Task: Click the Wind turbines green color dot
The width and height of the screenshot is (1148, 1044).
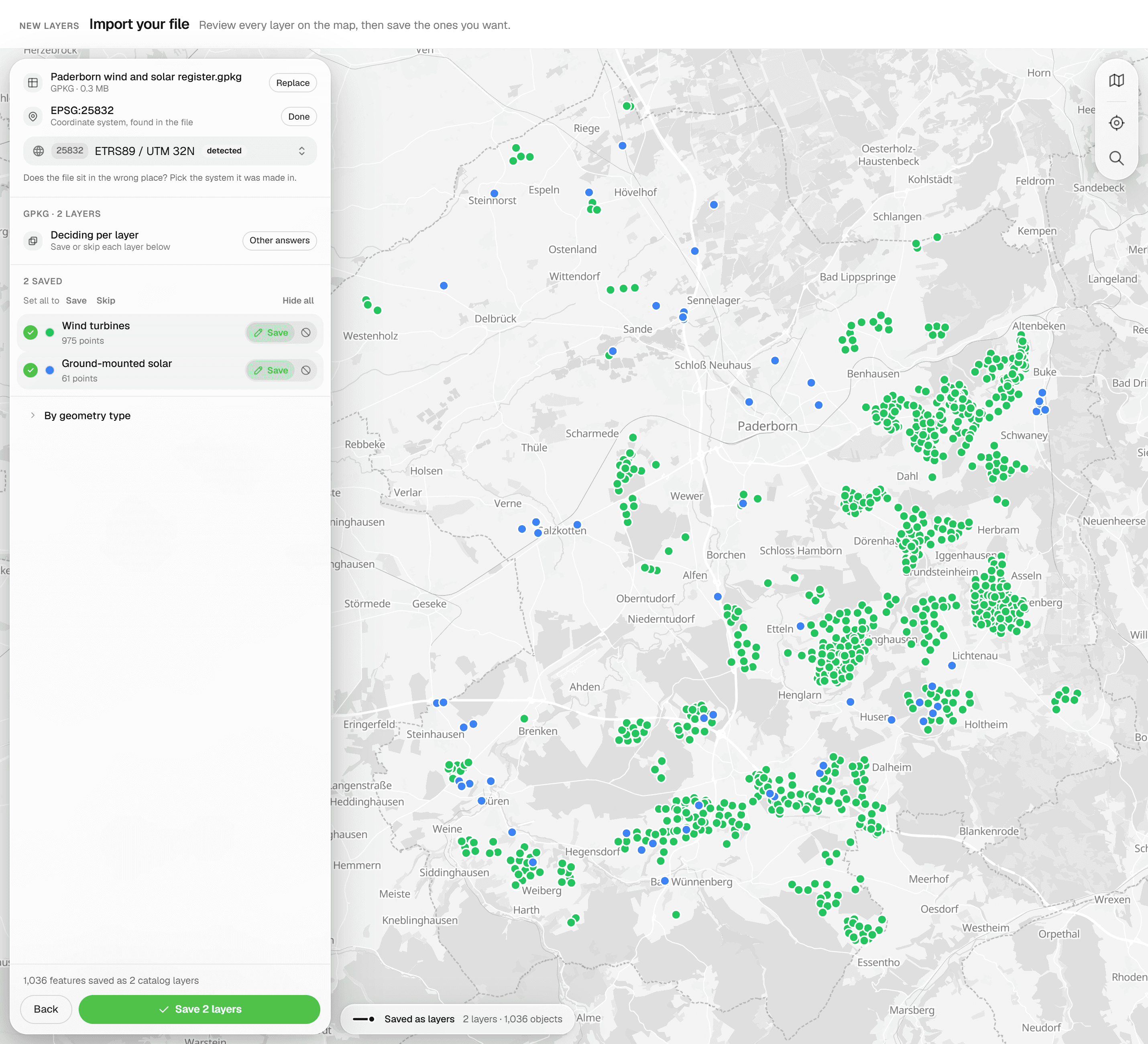Action: click(x=49, y=332)
